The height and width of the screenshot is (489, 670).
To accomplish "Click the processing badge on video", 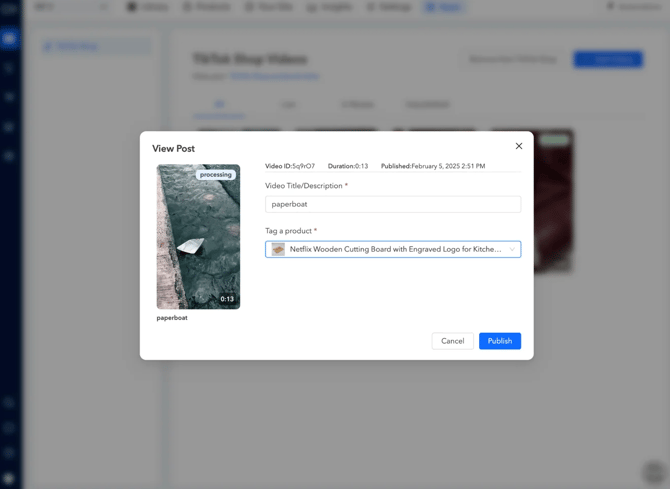I will (x=215, y=174).
